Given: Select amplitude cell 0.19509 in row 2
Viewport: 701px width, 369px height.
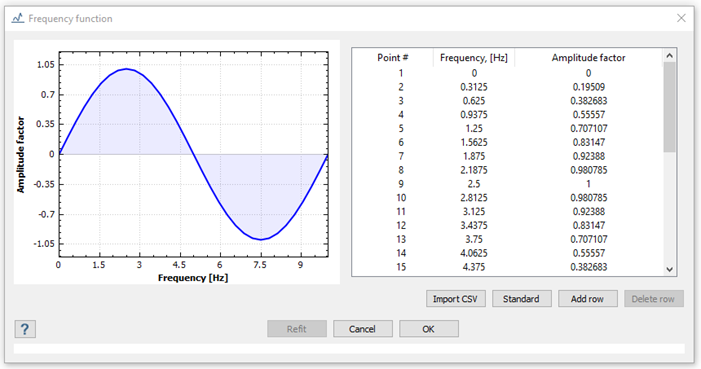Looking at the screenshot, I should (588, 87).
